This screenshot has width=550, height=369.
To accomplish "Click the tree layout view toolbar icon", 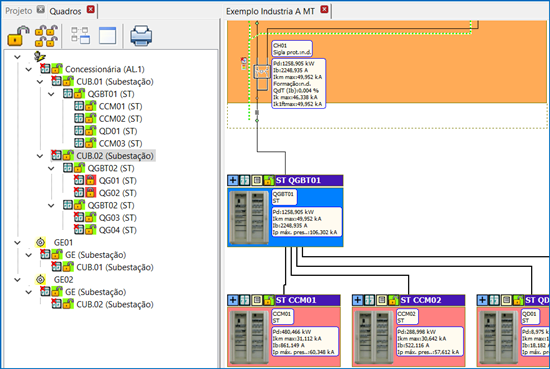I will (80, 35).
